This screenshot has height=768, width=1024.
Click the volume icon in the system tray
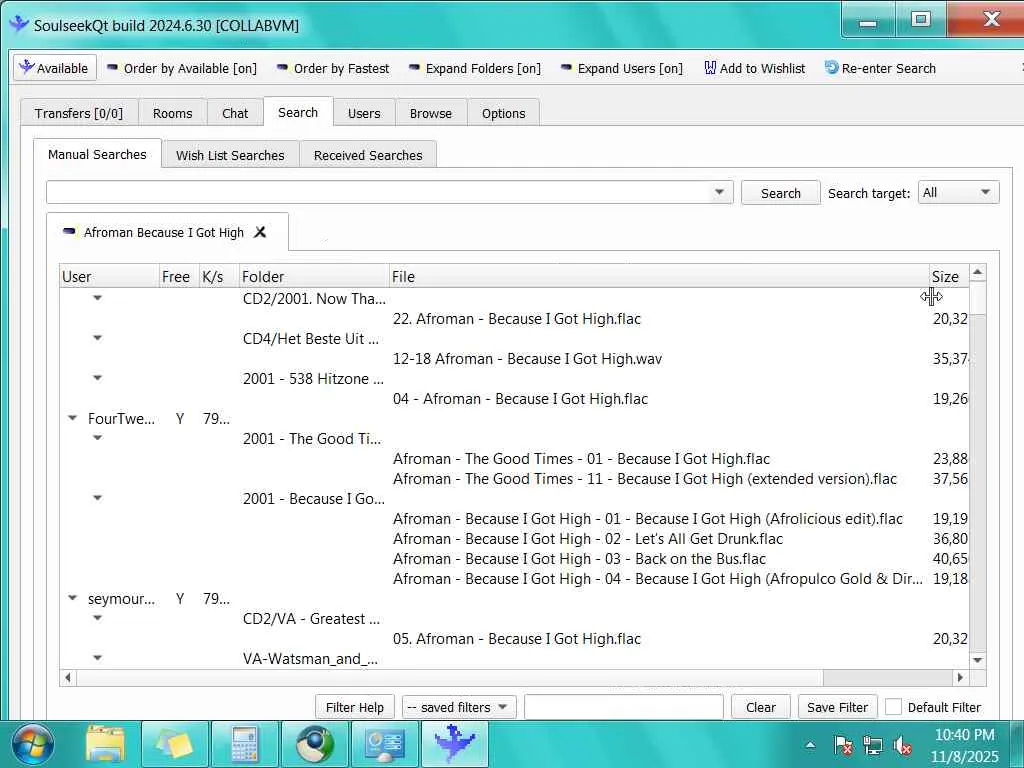pos(903,745)
